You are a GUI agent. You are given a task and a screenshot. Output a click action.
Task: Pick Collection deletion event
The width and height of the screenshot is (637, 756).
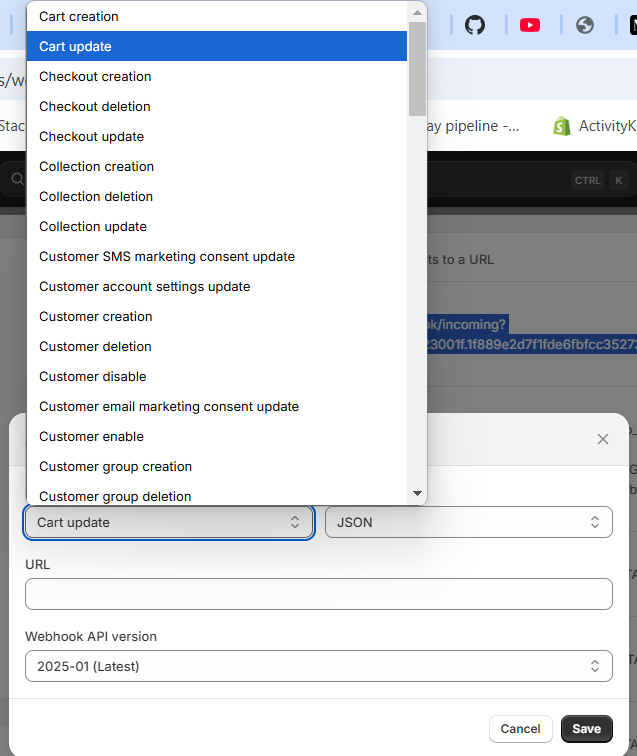pyautogui.click(x=217, y=196)
